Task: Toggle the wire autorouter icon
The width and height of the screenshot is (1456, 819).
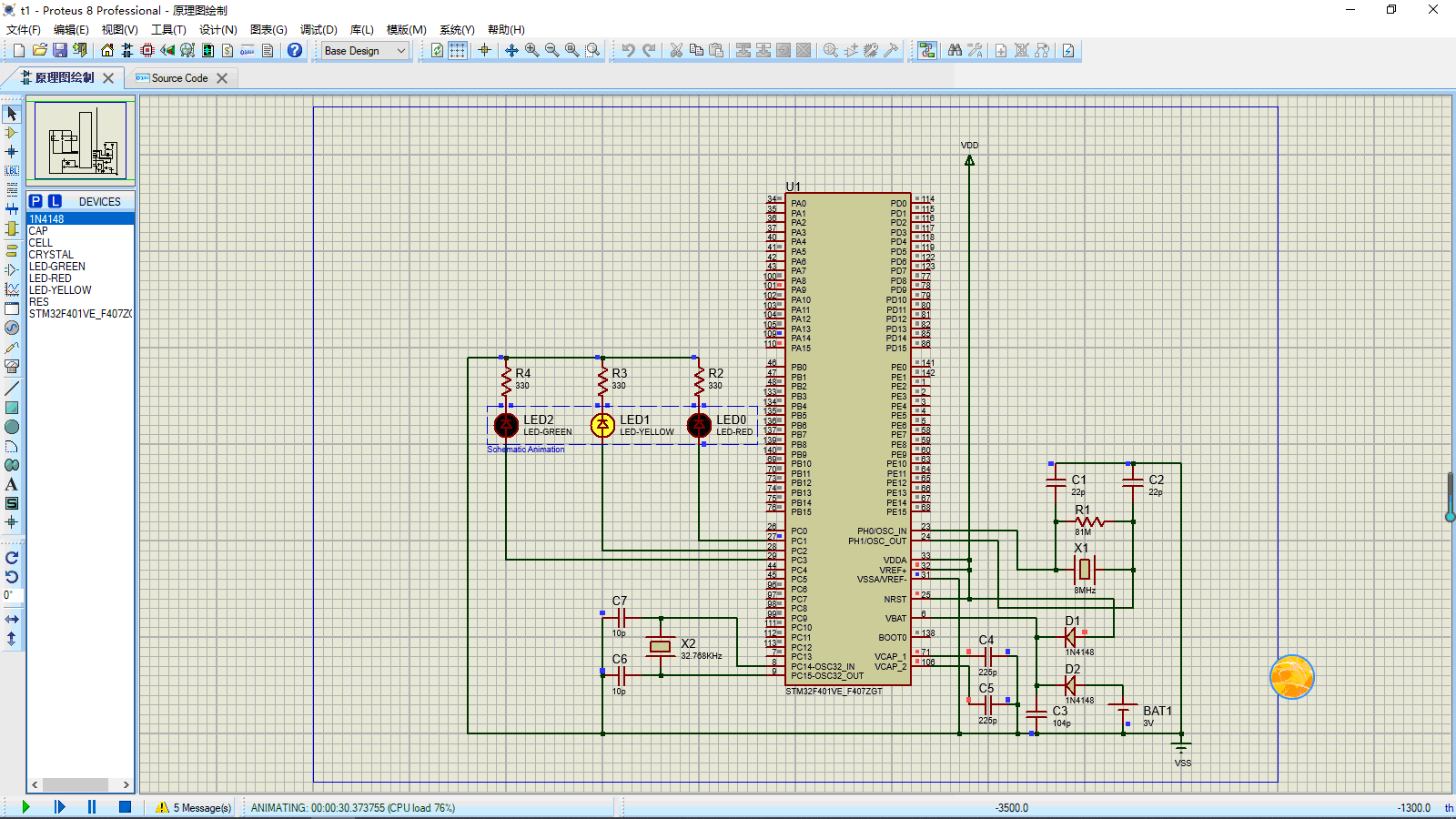Action: point(927,50)
